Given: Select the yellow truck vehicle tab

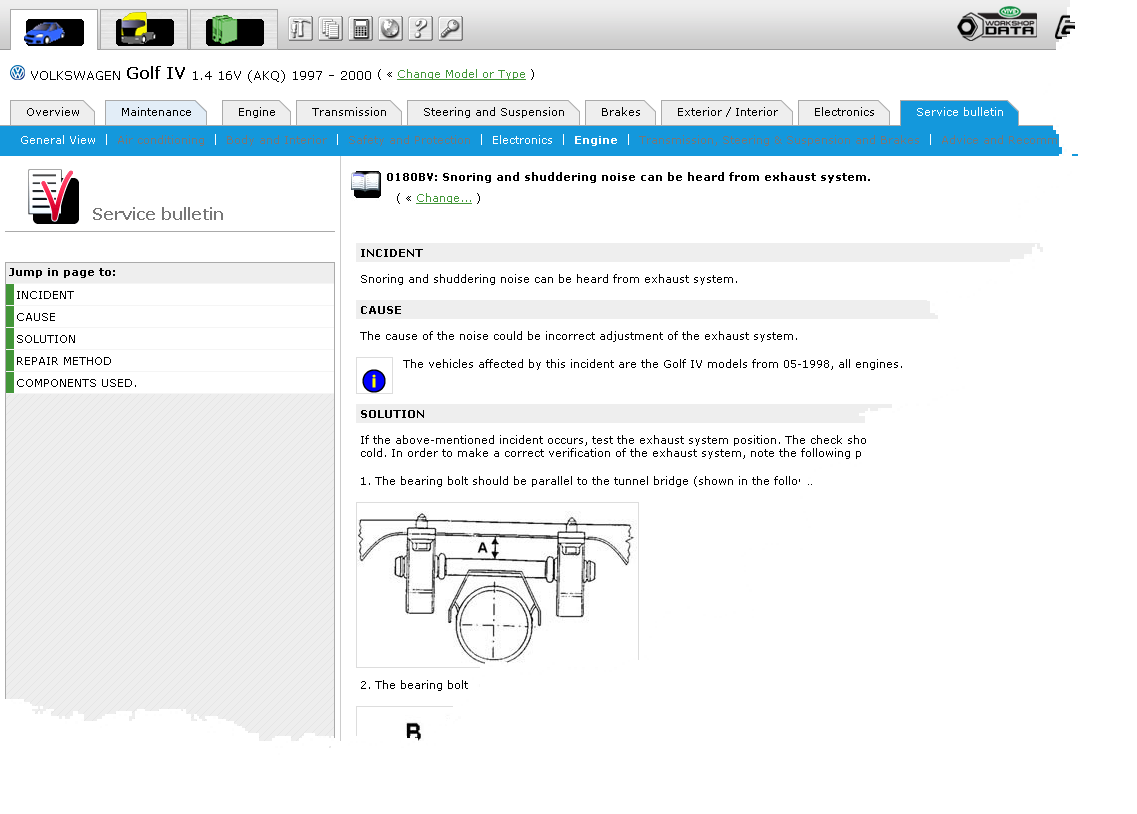Looking at the screenshot, I should click(144, 30).
